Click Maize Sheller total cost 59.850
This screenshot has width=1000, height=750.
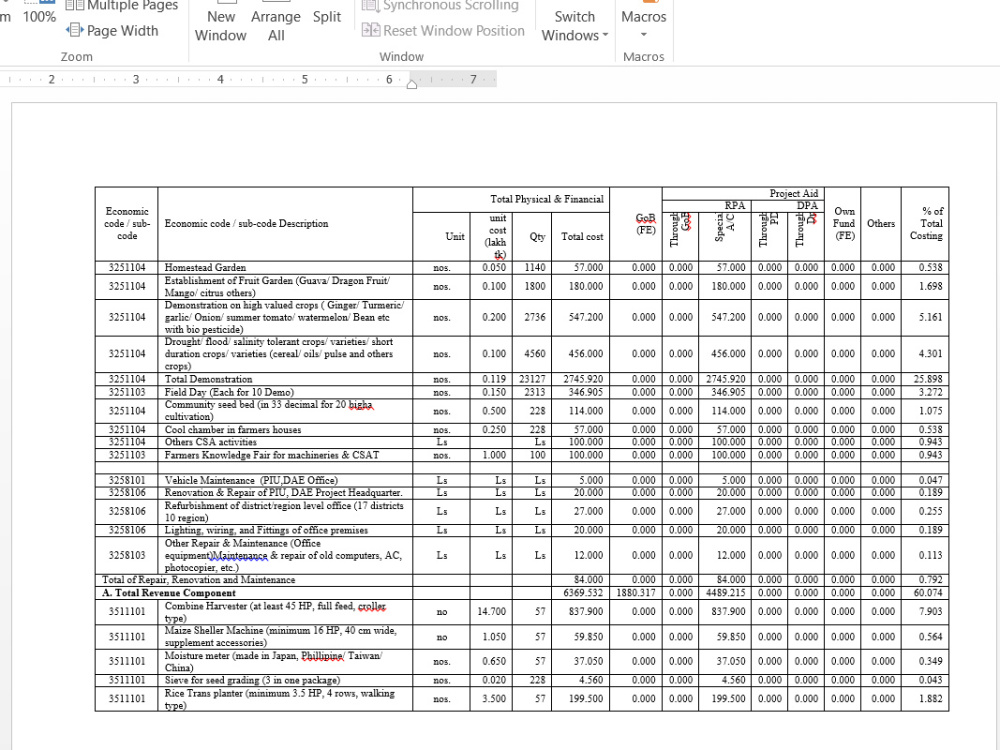tap(588, 636)
